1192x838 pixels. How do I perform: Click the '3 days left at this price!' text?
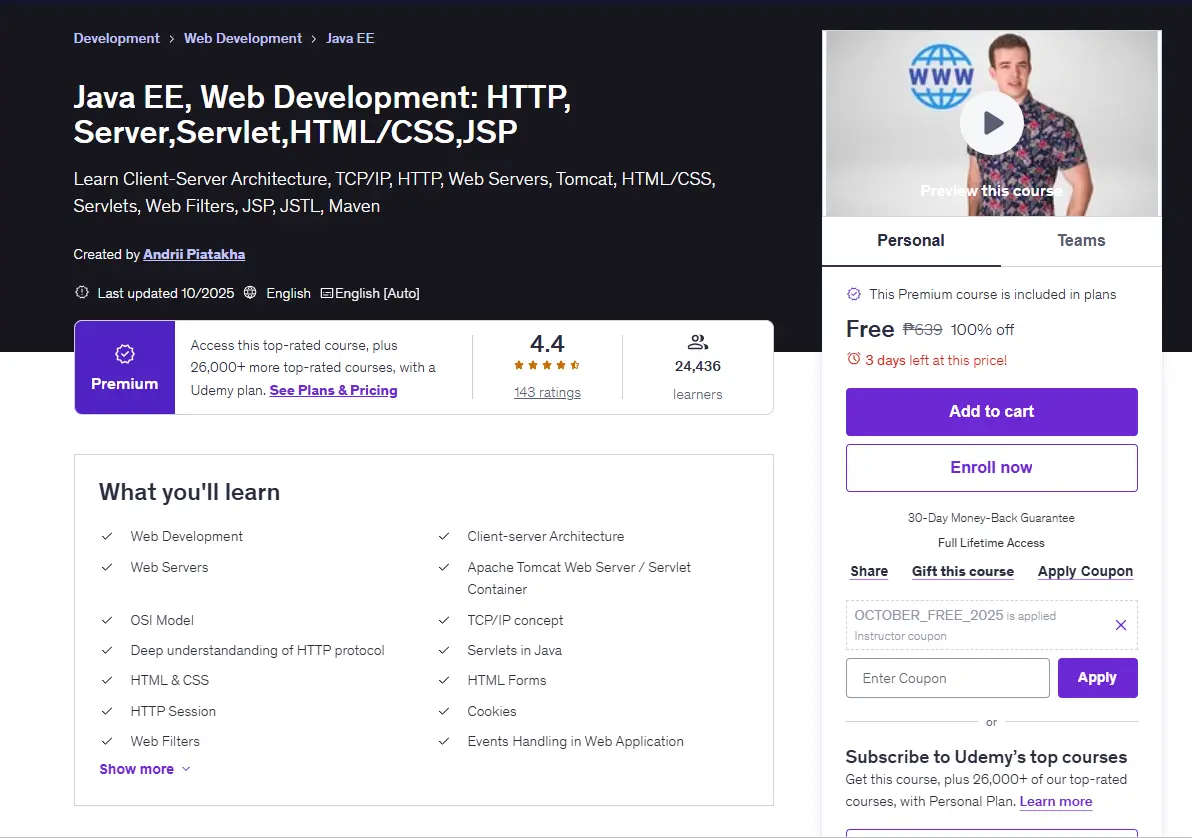pos(936,360)
